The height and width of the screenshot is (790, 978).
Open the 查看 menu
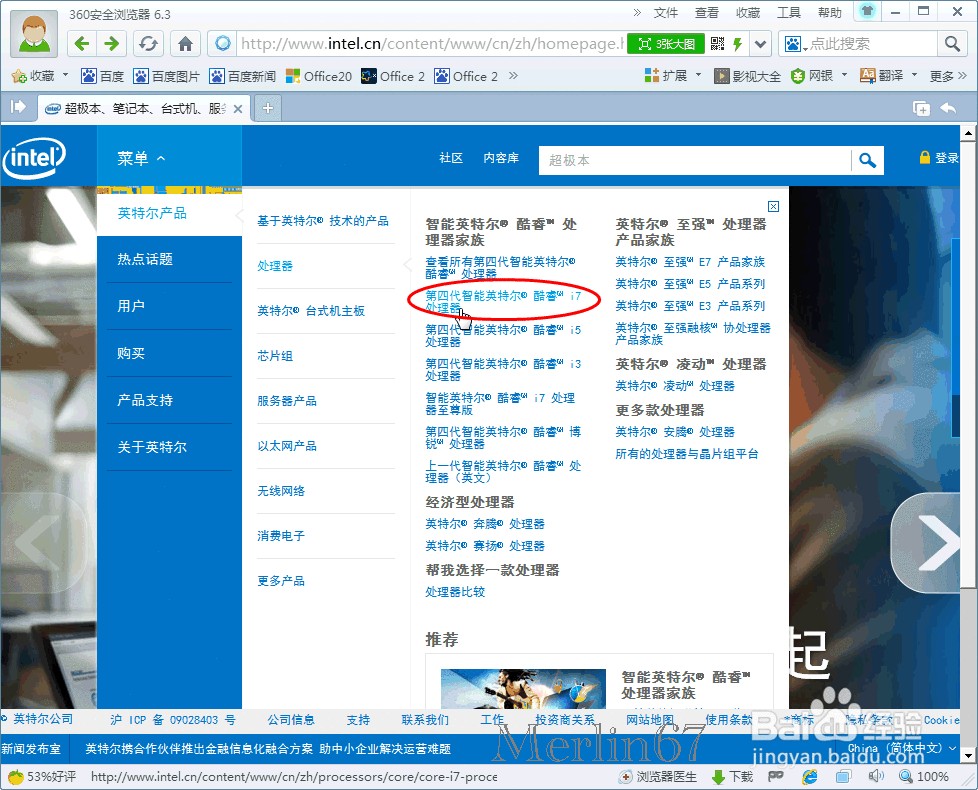pyautogui.click(x=707, y=12)
